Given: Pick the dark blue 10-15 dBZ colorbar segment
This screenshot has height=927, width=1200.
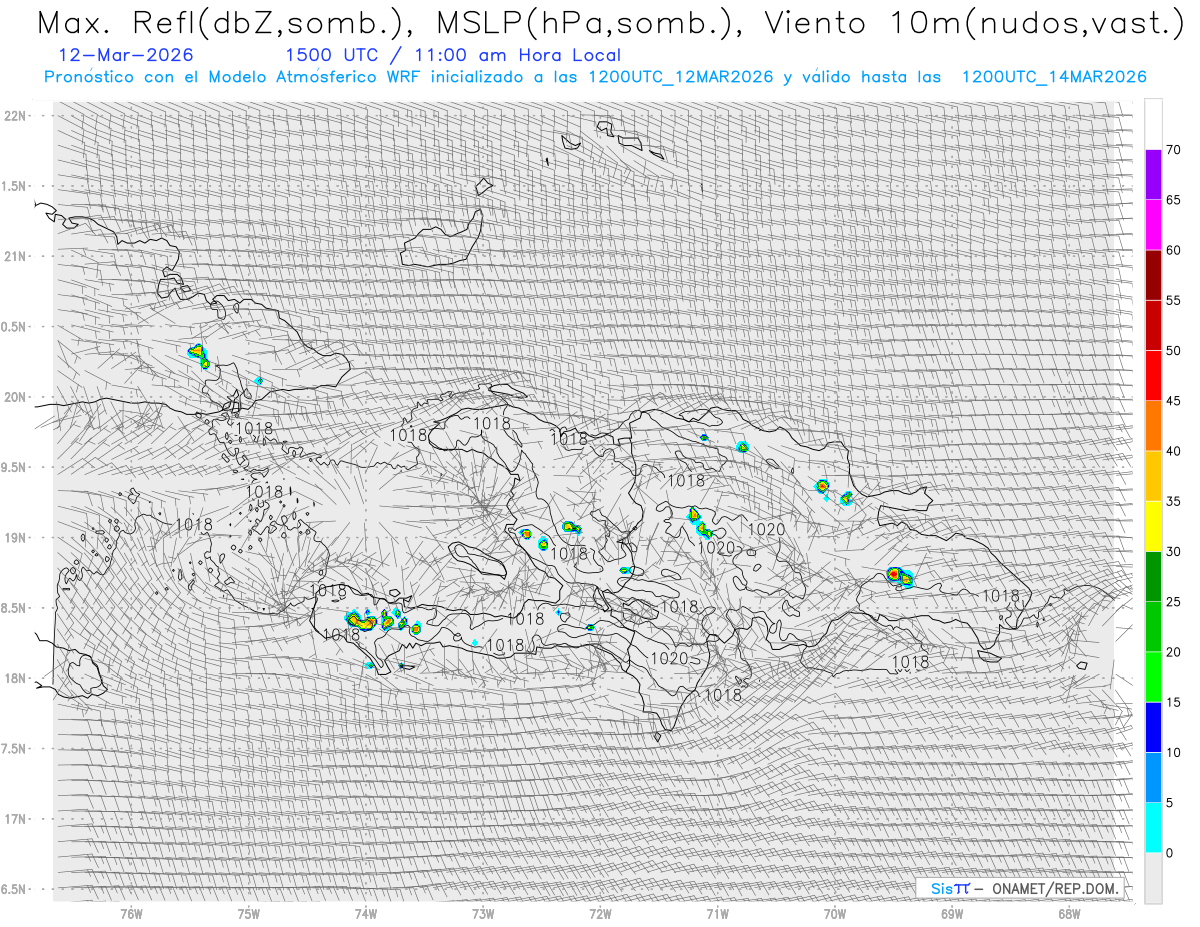Looking at the screenshot, I should point(1153,727).
